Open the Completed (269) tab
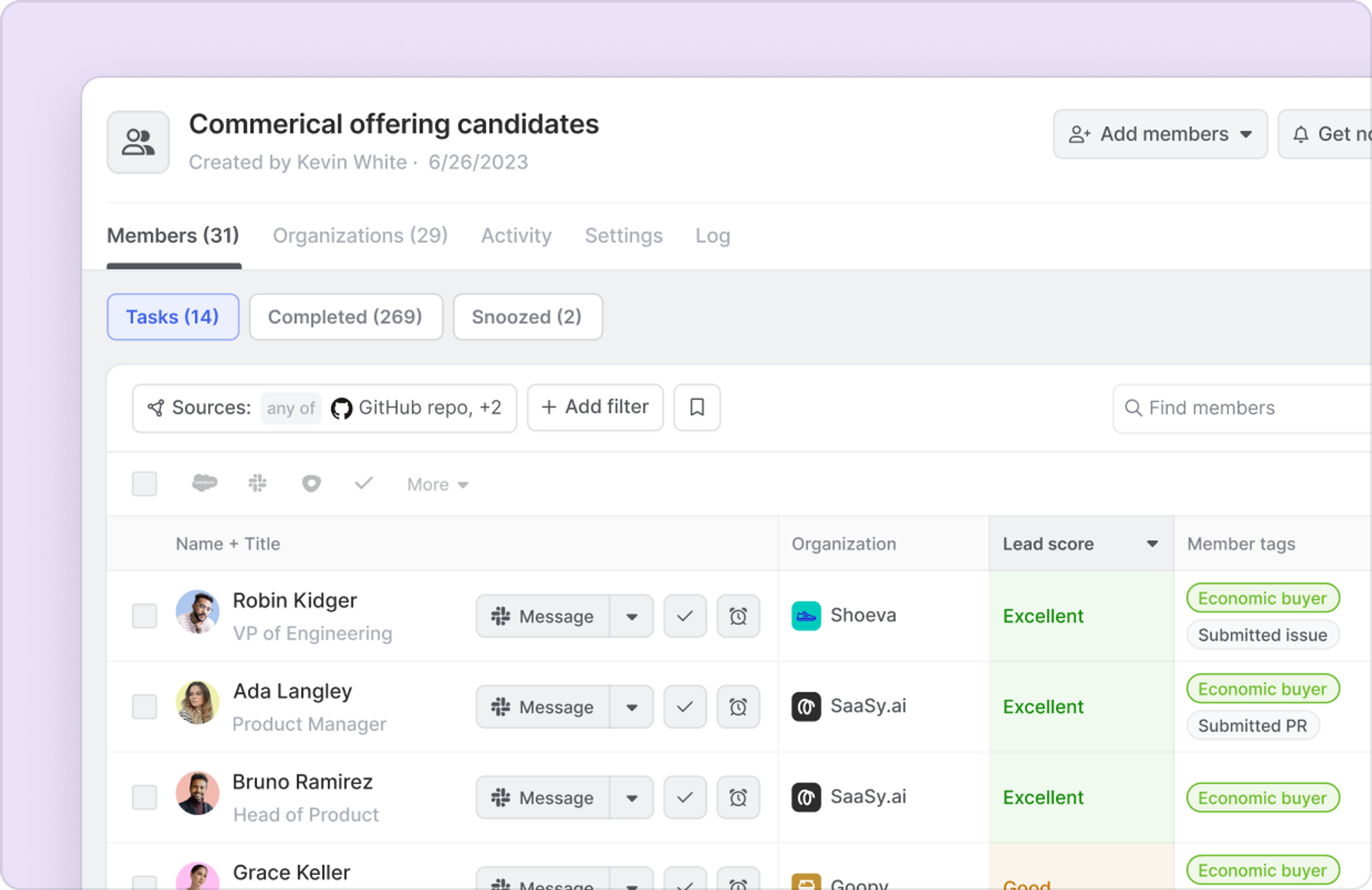The image size is (1372, 890). point(345,317)
